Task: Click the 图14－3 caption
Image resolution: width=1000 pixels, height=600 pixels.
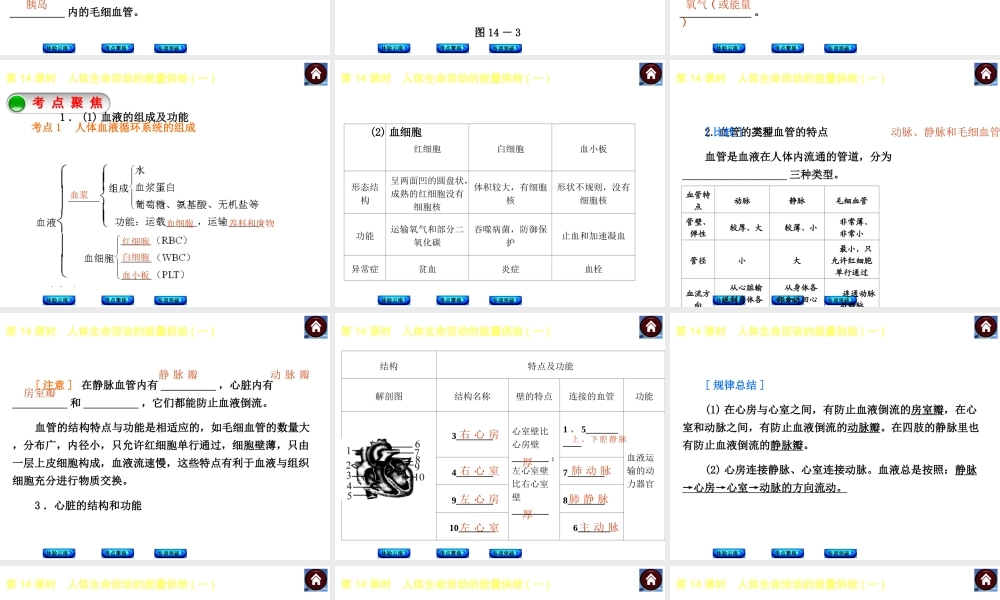Action: tap(498, 33)
